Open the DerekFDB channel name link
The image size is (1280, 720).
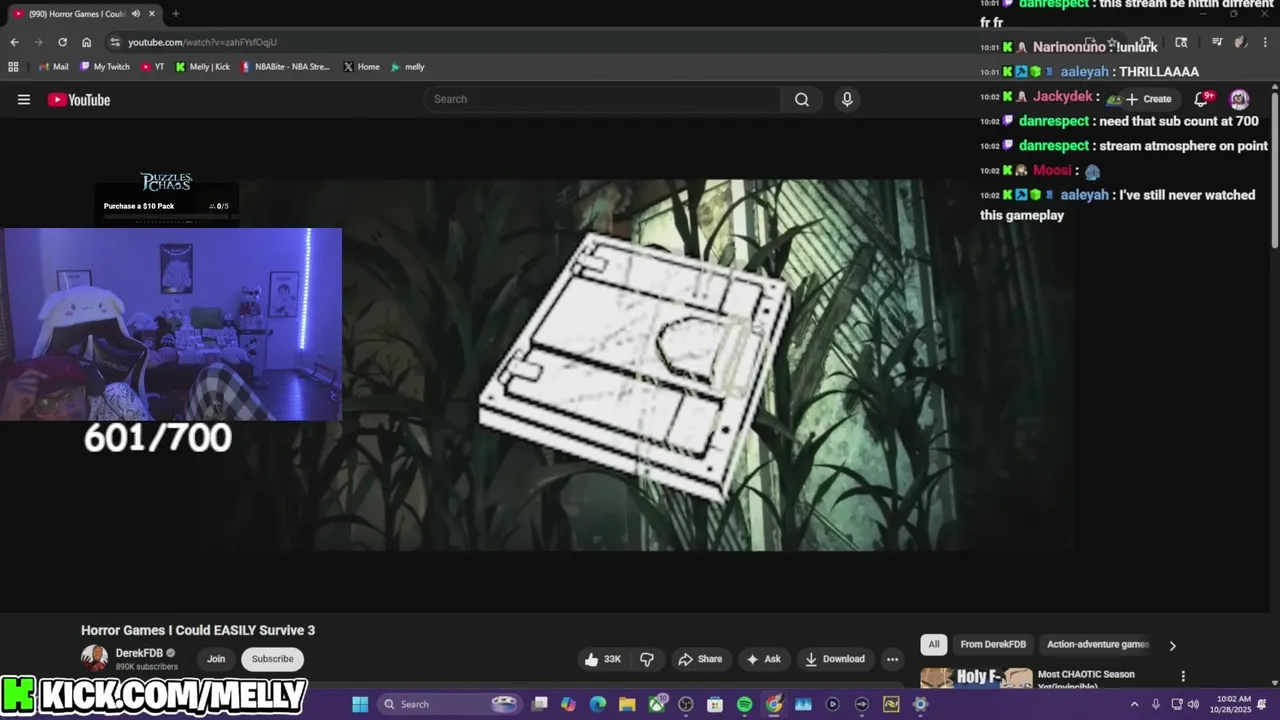click(139, 653)
